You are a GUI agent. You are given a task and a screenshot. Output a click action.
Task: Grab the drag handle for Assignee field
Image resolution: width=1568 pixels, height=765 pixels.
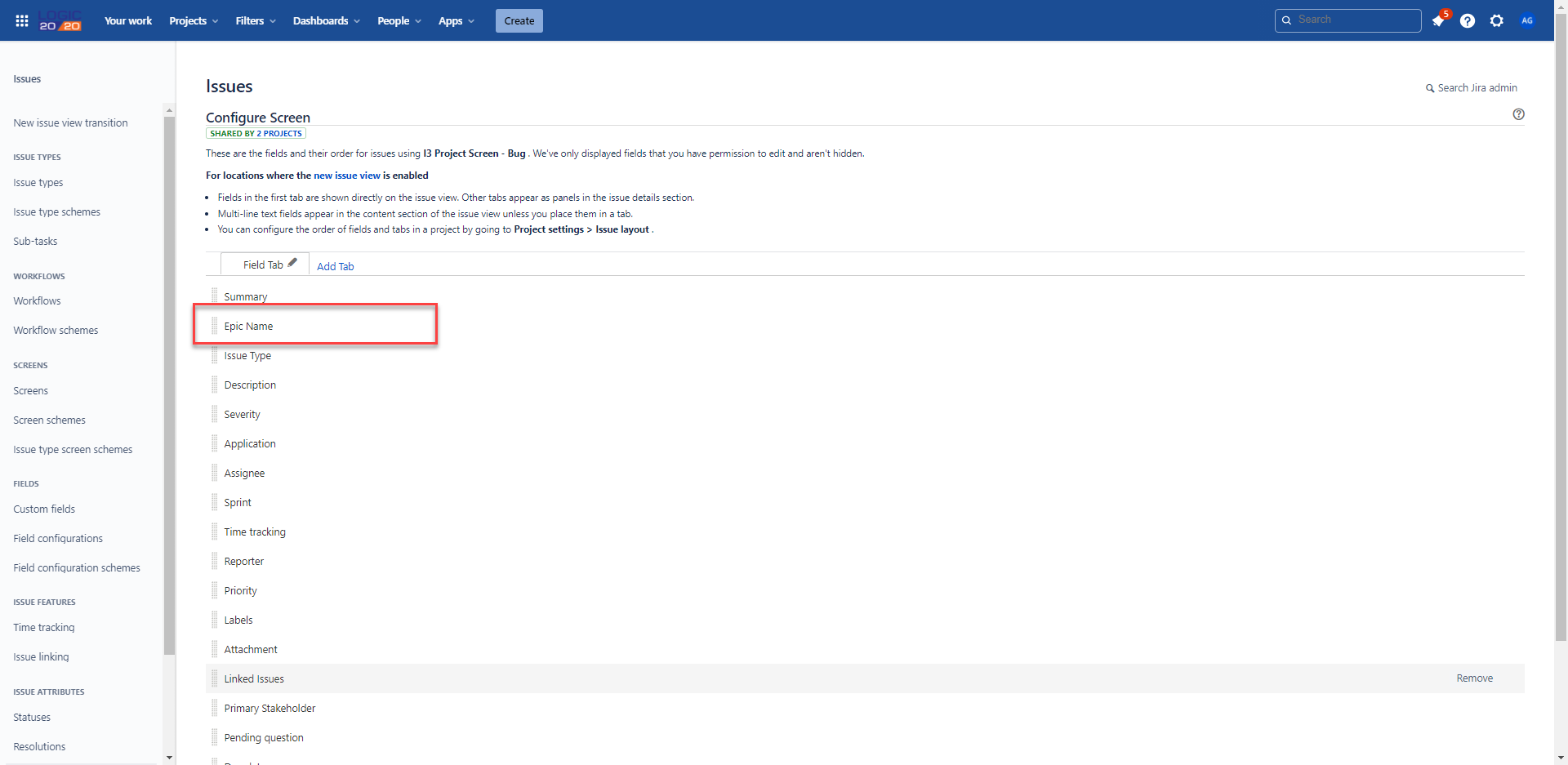(x=215, y=473)
